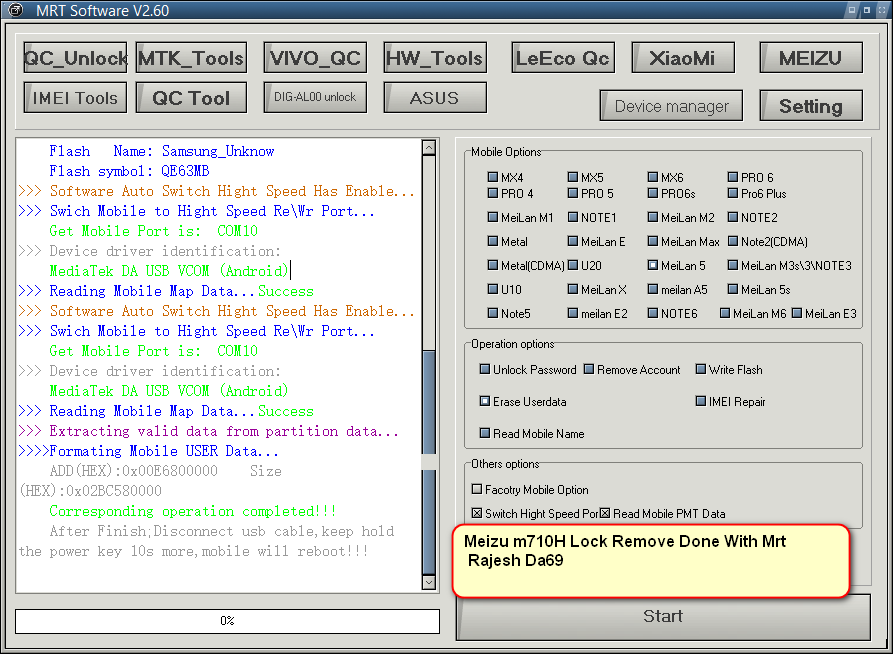
Task: Enable the Write Flash option
Action: (701, 369)
